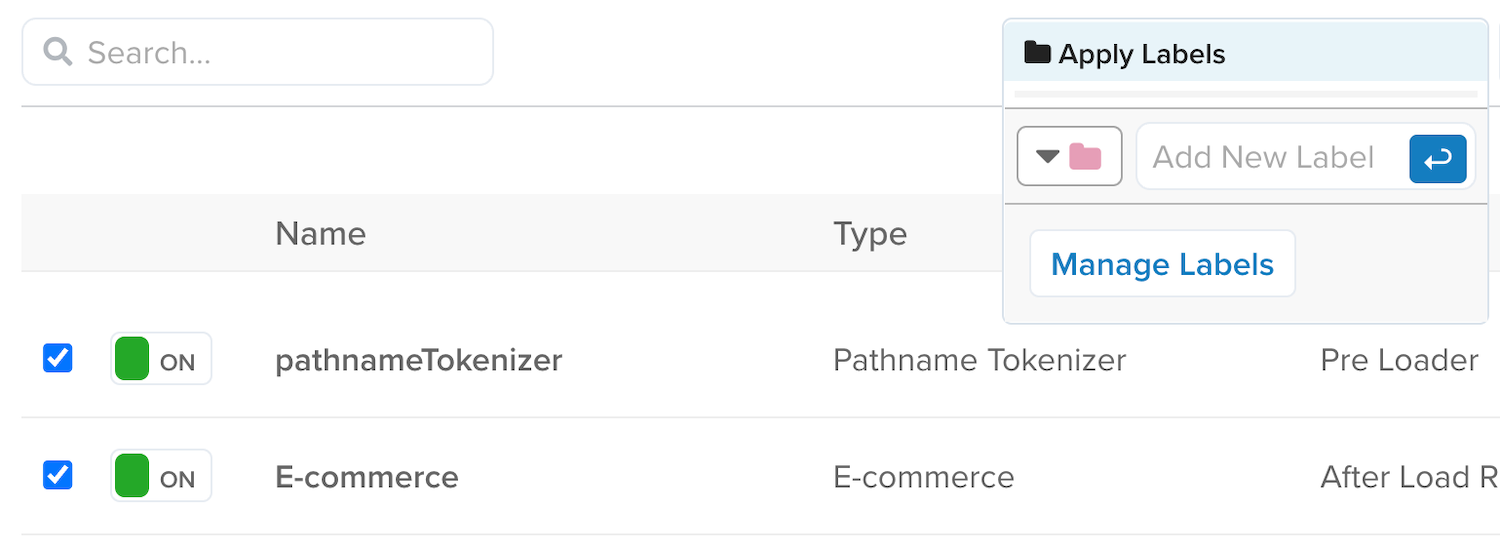Select the Apply Labels header text

[x=1142, y=54]
